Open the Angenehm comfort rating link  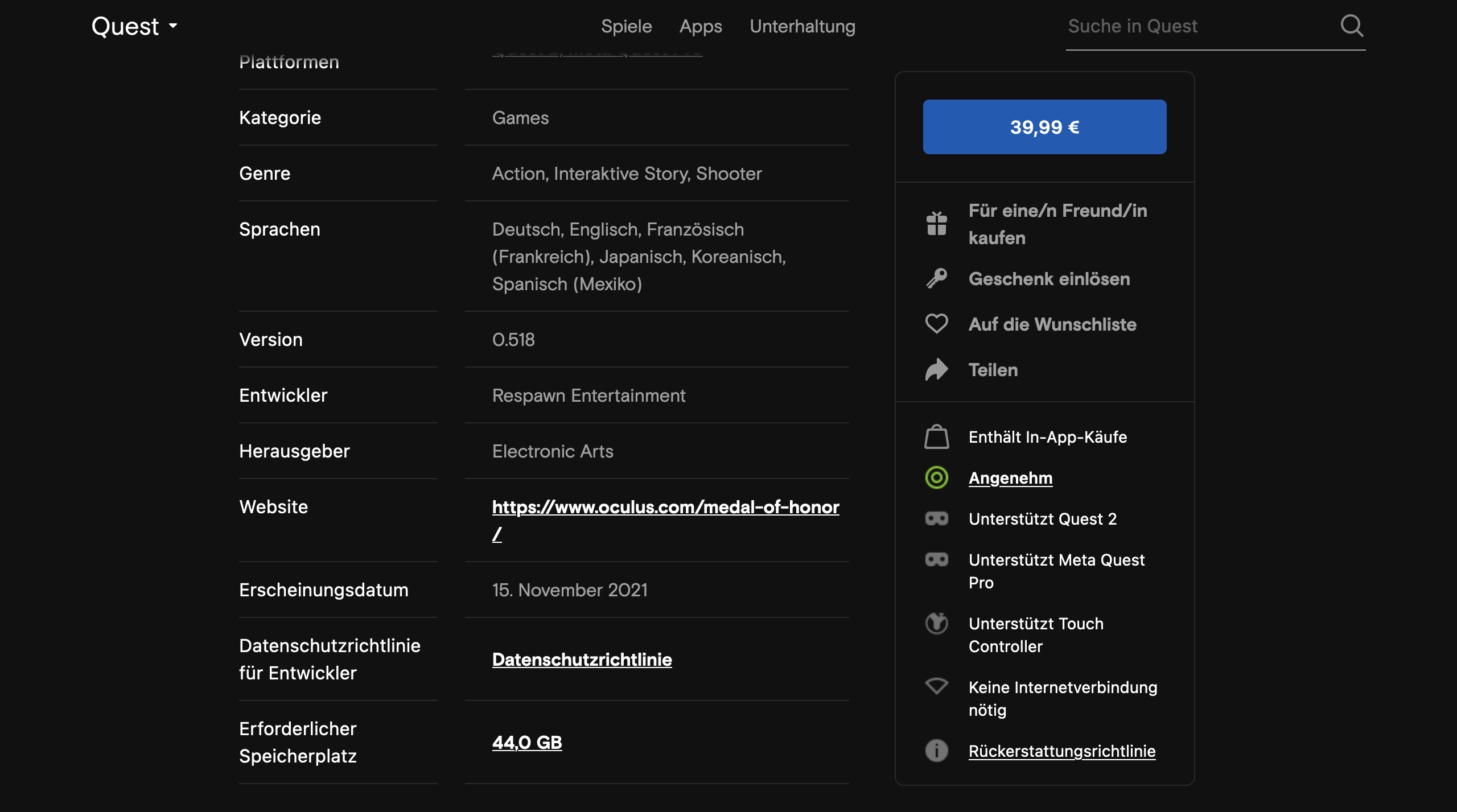pos(1010,478)
